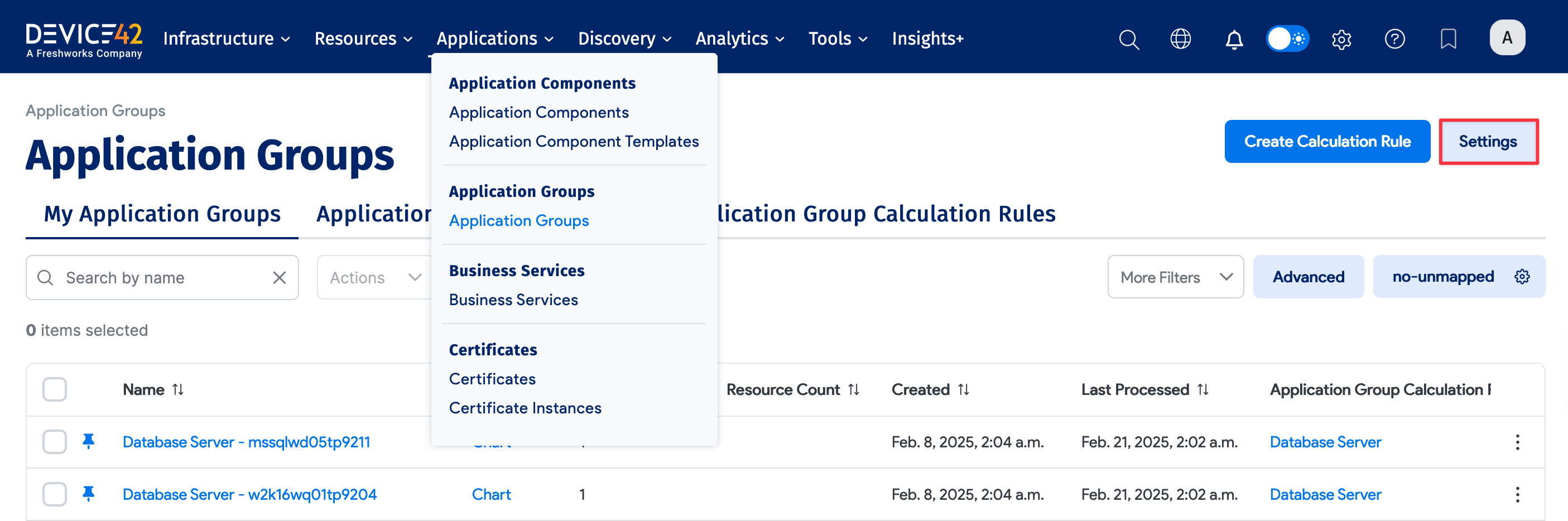Image resolution: width=1568 pixels, height=521 pixels.
Task: Open the notifications bell
Action: pos(1234,38)
